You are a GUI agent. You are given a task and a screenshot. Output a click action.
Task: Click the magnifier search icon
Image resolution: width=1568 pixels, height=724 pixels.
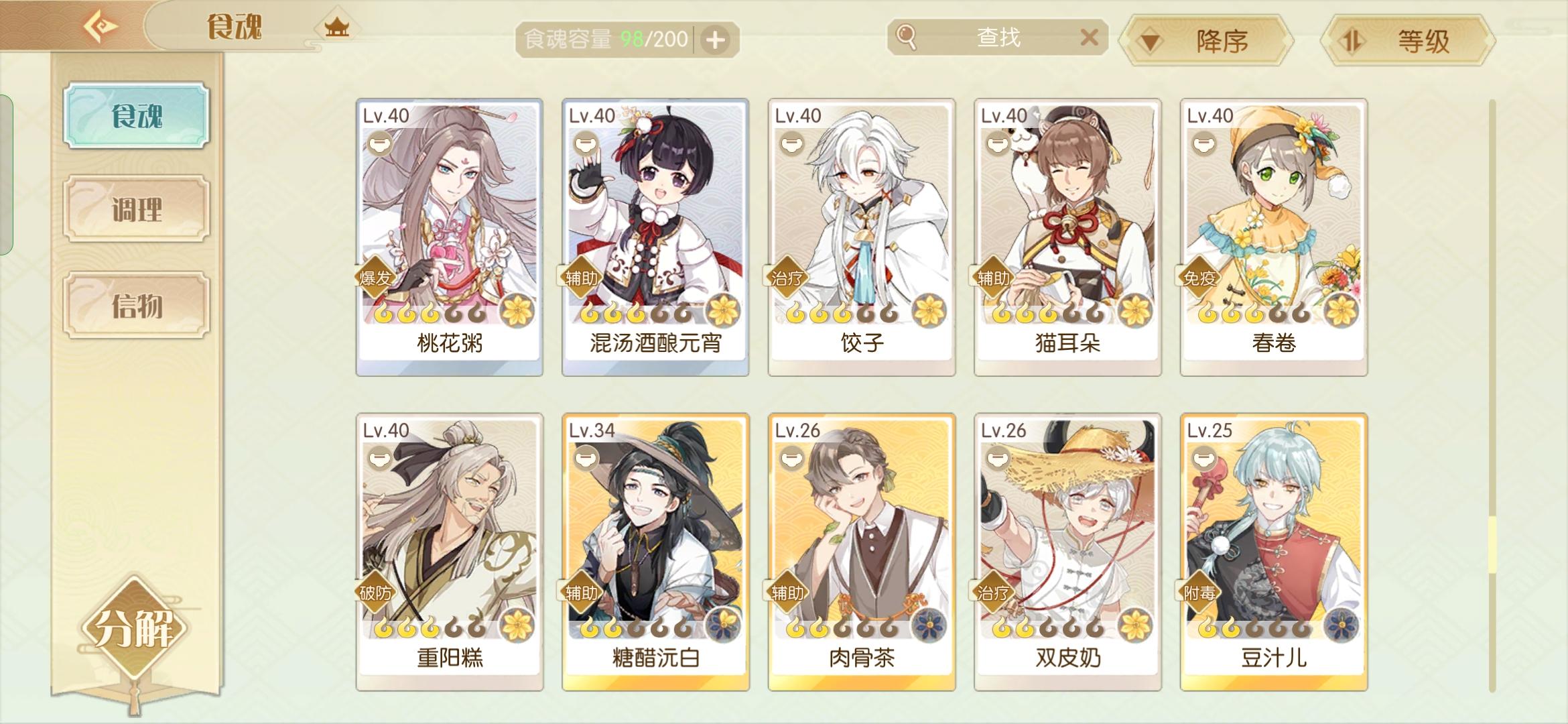pos(905,37)
